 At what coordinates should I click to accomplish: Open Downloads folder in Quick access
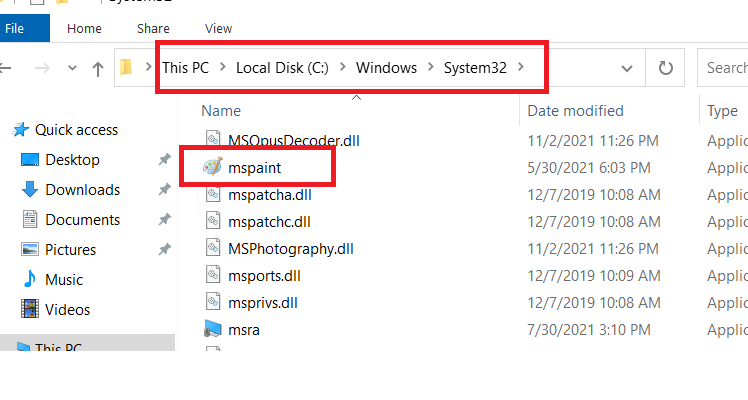[82, 190]
